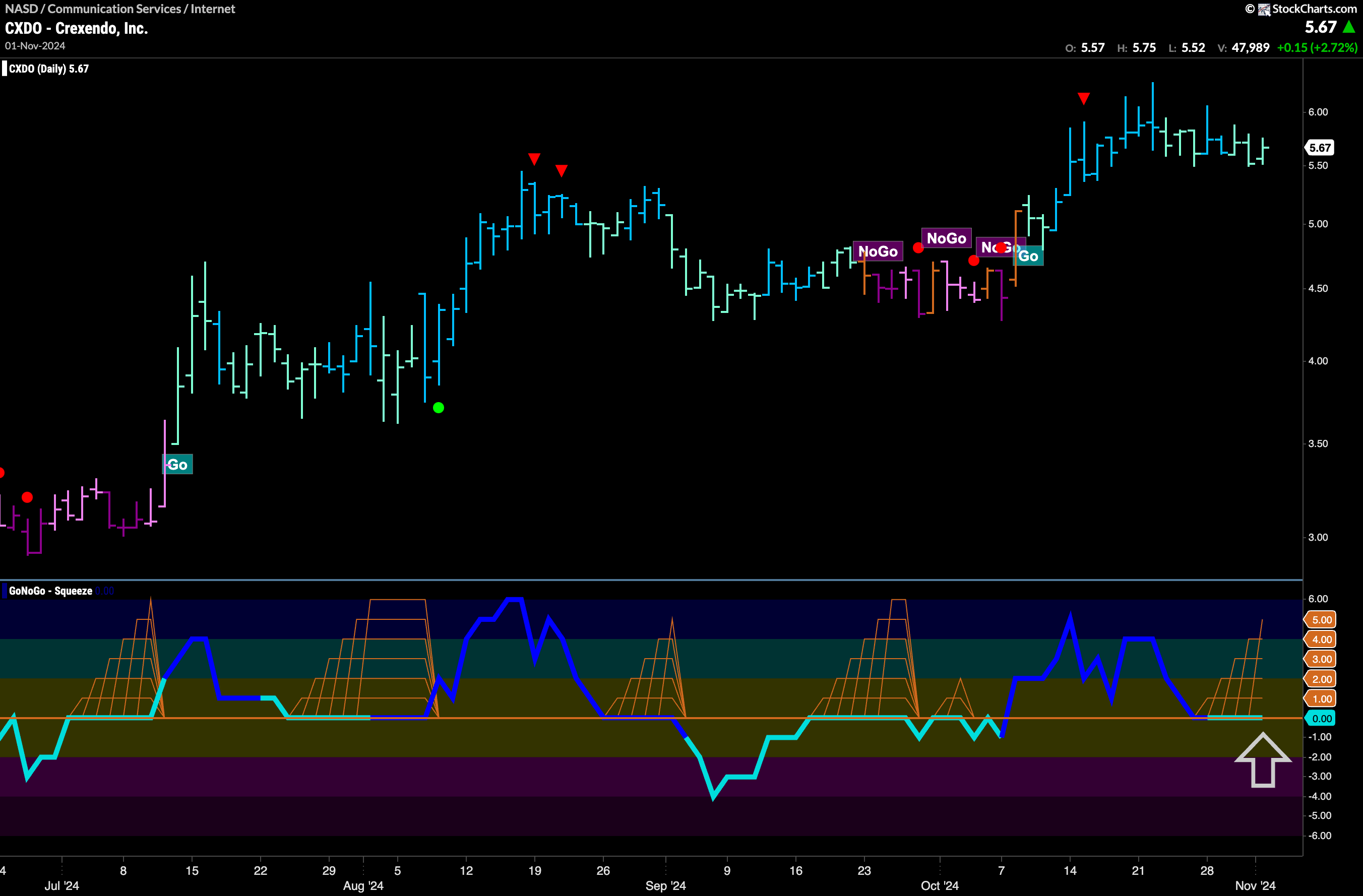Click the Sep '24 axis label
The image size is (1363, 896).
click(665, 886)
